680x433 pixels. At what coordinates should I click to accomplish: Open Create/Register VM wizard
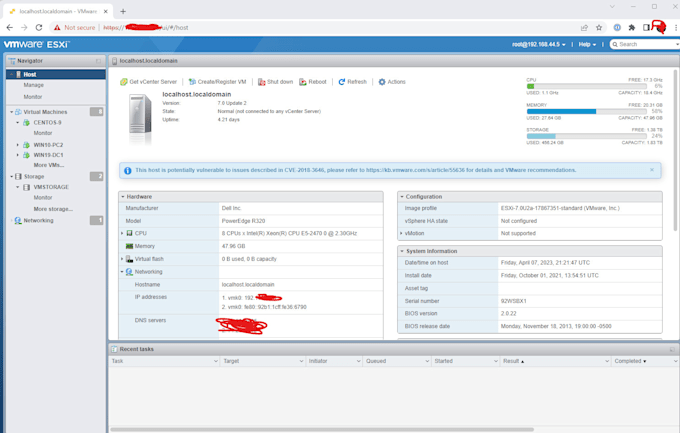pos(217,82)
